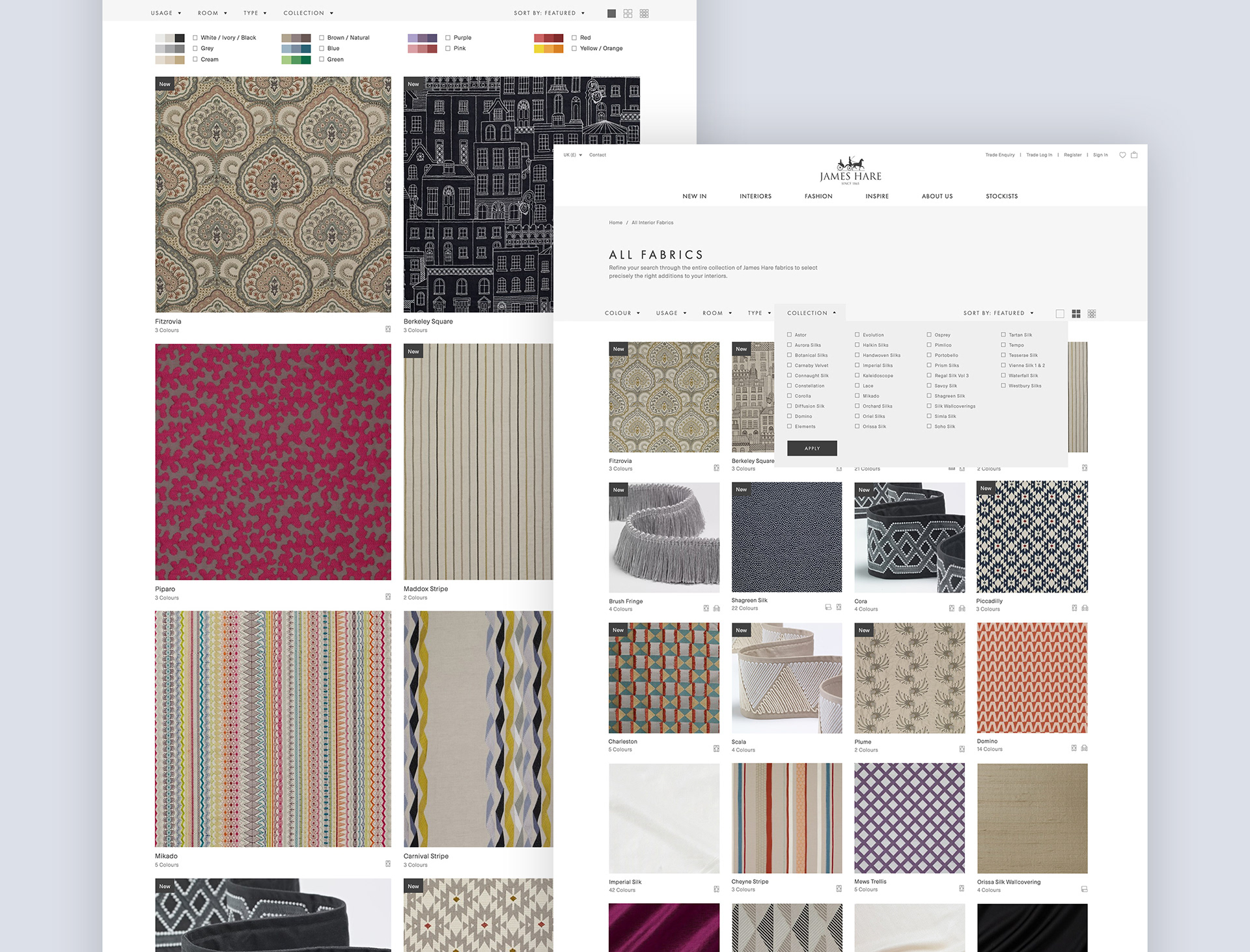Click the curtain icon under Piparo in back window
The image size is (1250, 952).
(388, 596)
